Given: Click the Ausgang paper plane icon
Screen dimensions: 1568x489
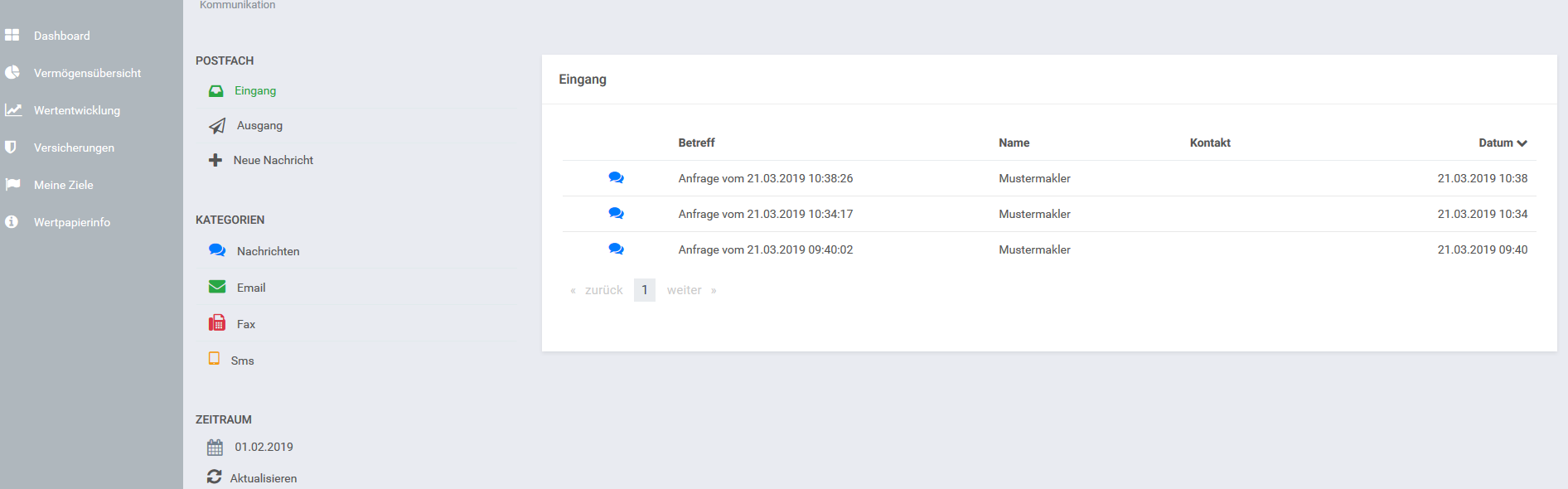Looking at the screenshot, I should tap(217, 126).
